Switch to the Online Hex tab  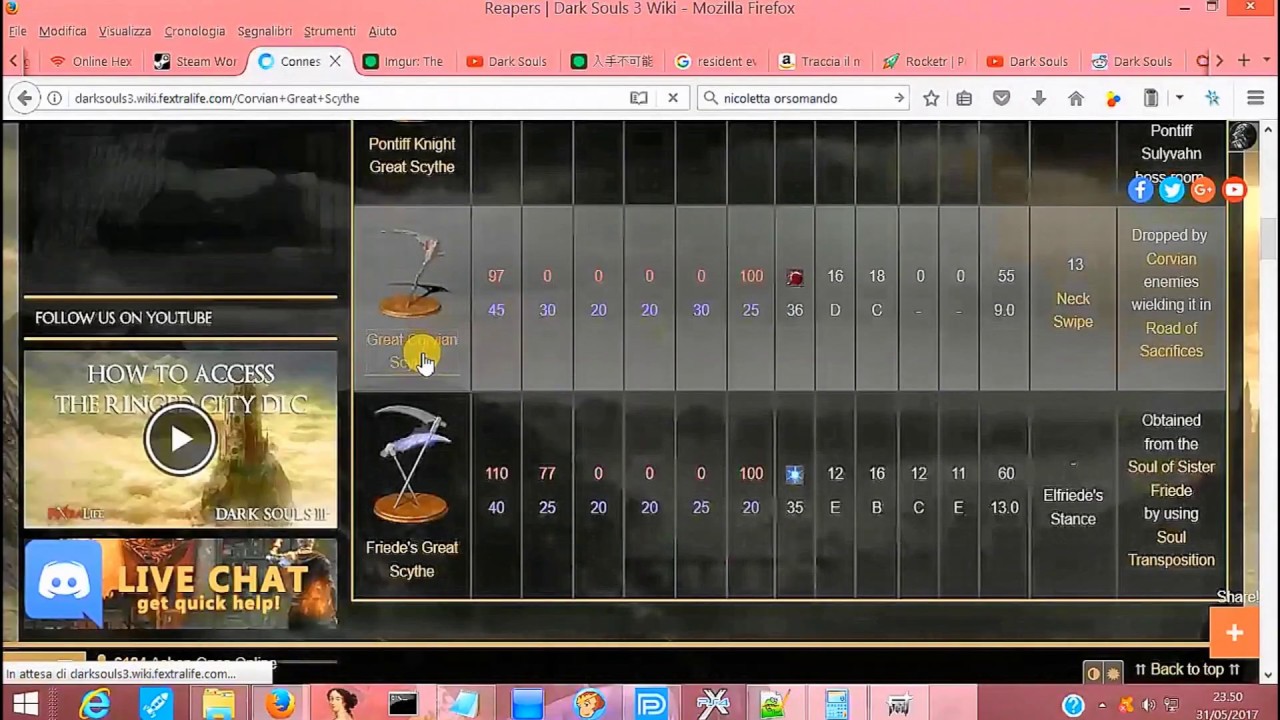[x=91, y=61]
